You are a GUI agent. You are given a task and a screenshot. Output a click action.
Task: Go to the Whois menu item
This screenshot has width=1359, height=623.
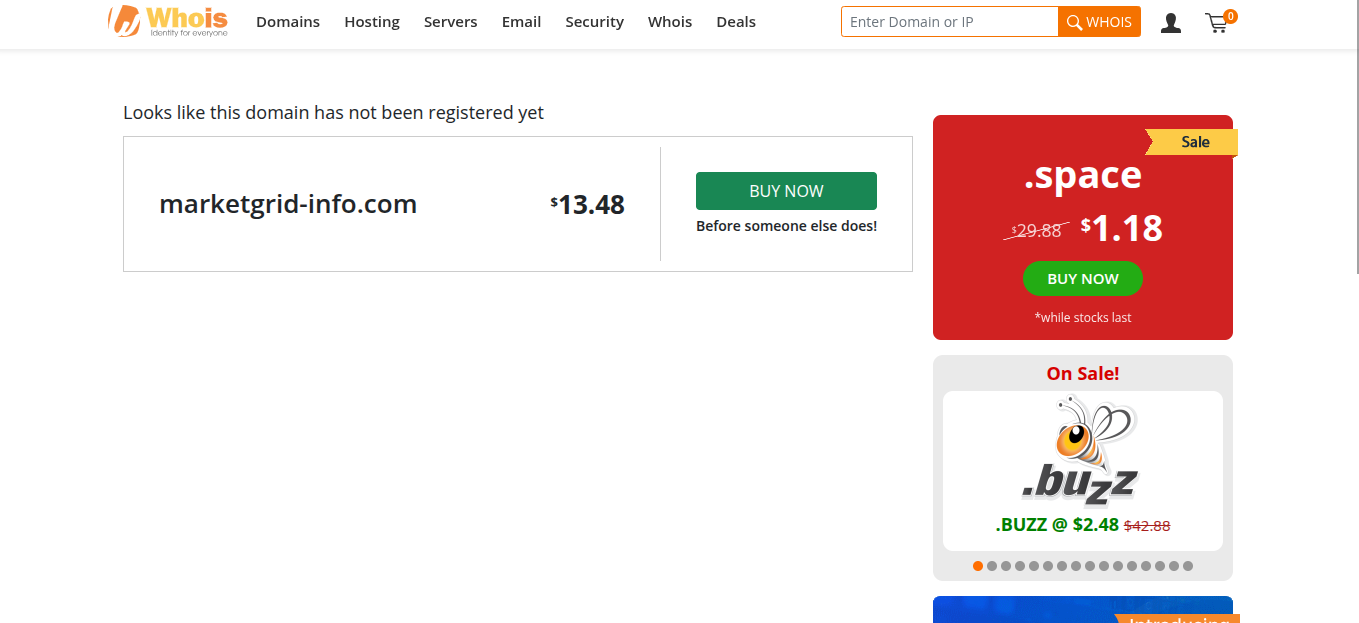click(x=670, y=22)
